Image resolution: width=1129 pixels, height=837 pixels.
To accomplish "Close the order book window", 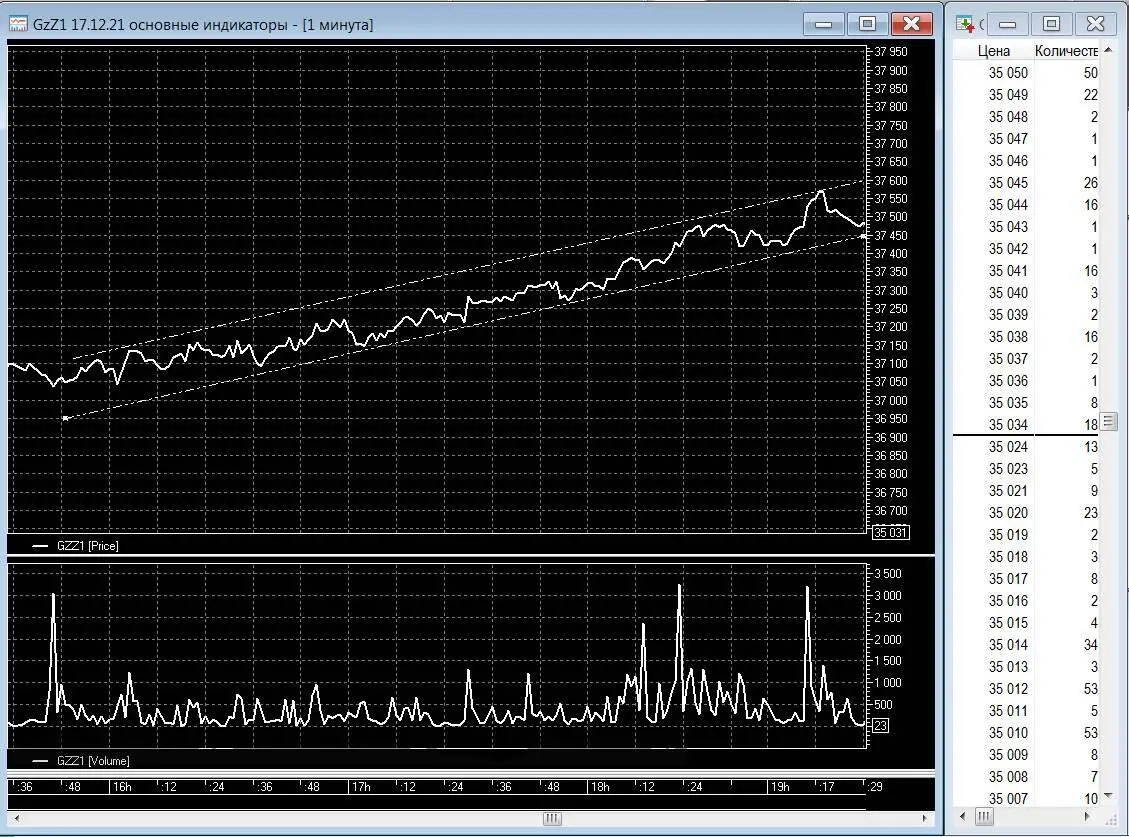I will pos(1095,24).
